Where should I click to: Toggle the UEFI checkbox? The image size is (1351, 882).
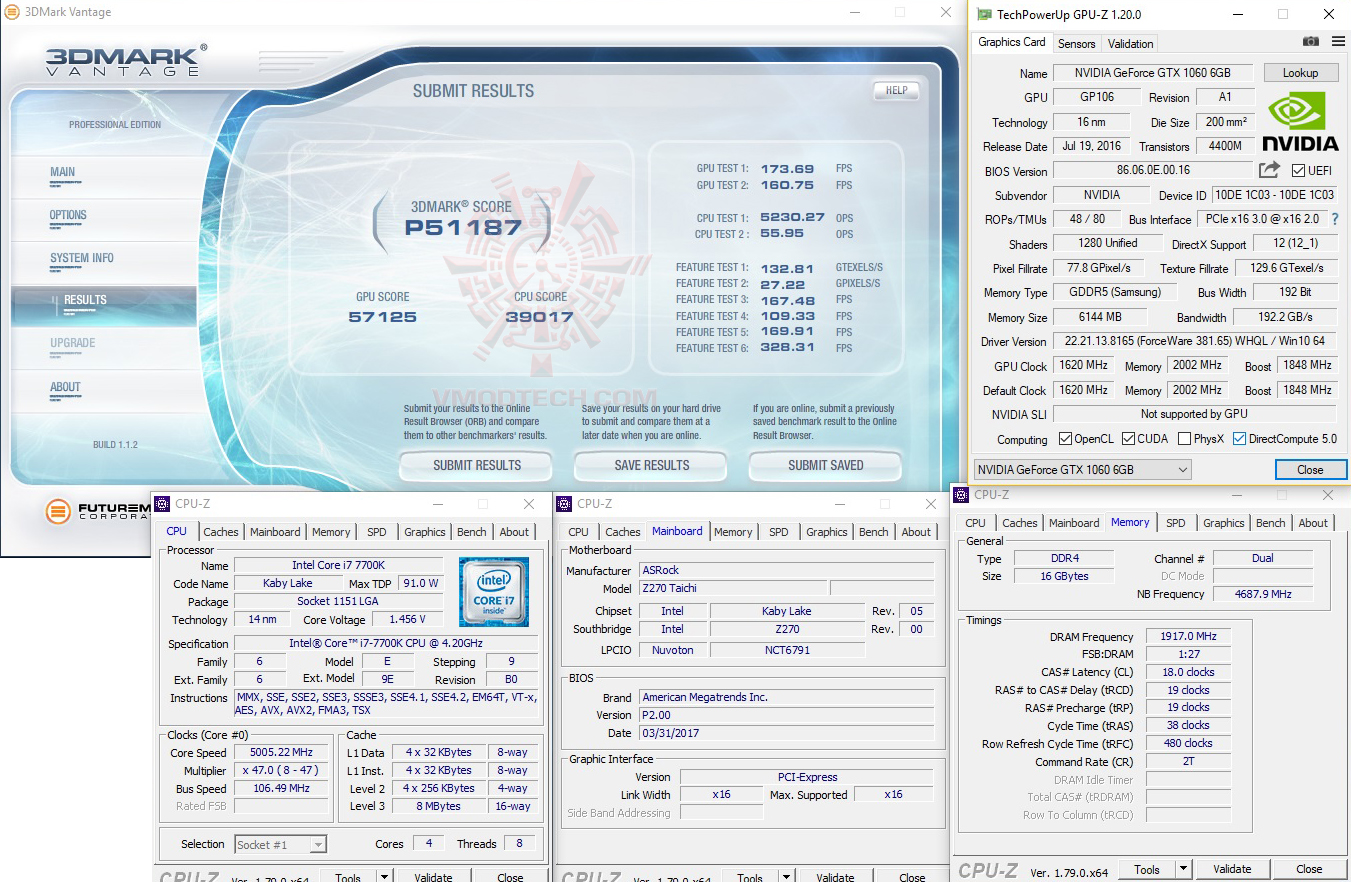(1299, 171)
